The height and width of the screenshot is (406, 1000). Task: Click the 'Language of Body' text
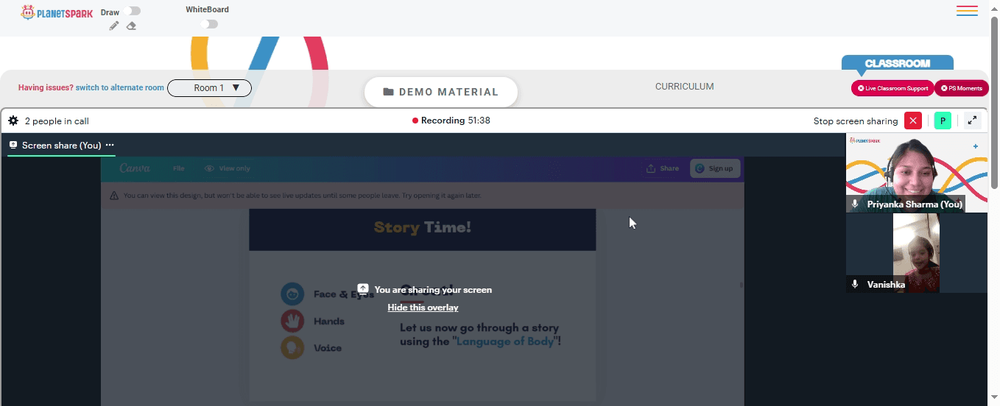(504, 342)
